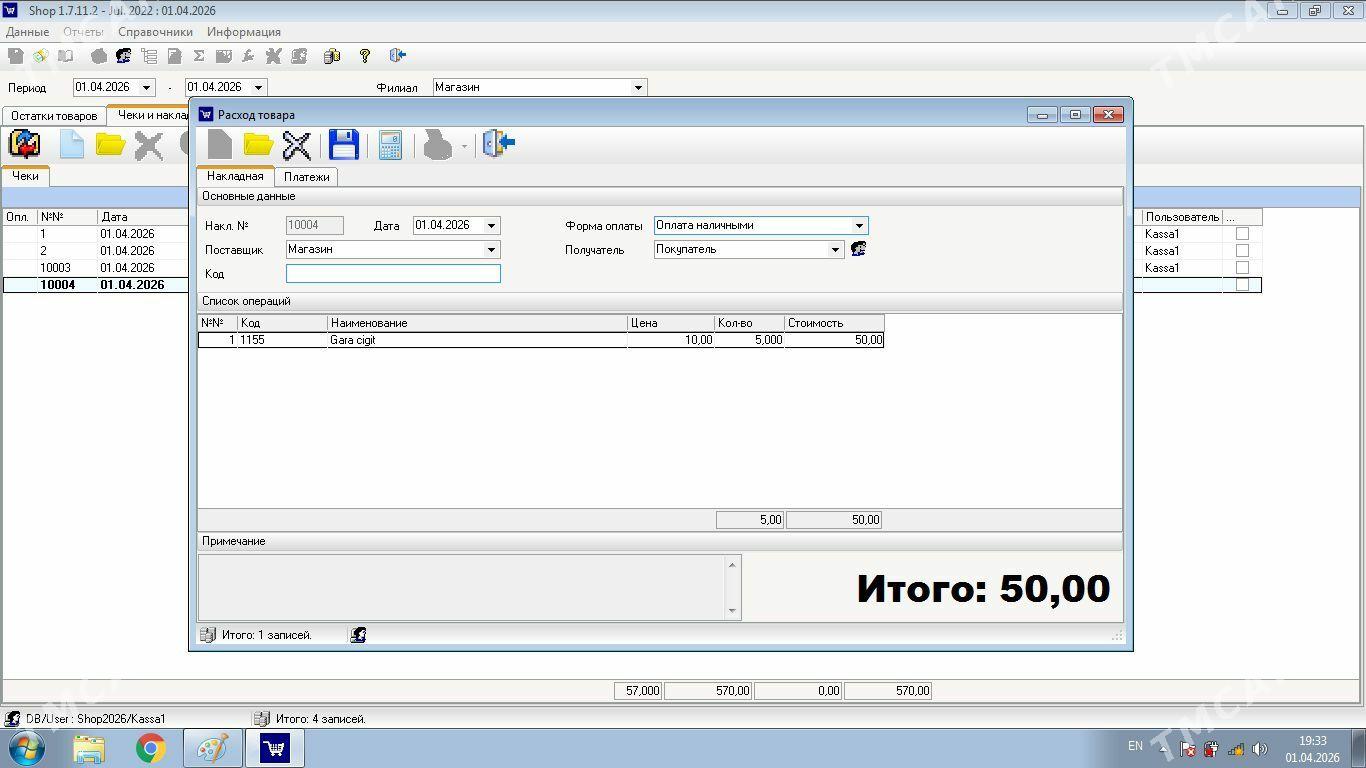Expand the Поставщик dropdown
Viewport: 1366px width, 768px height.
pos(491,250)
